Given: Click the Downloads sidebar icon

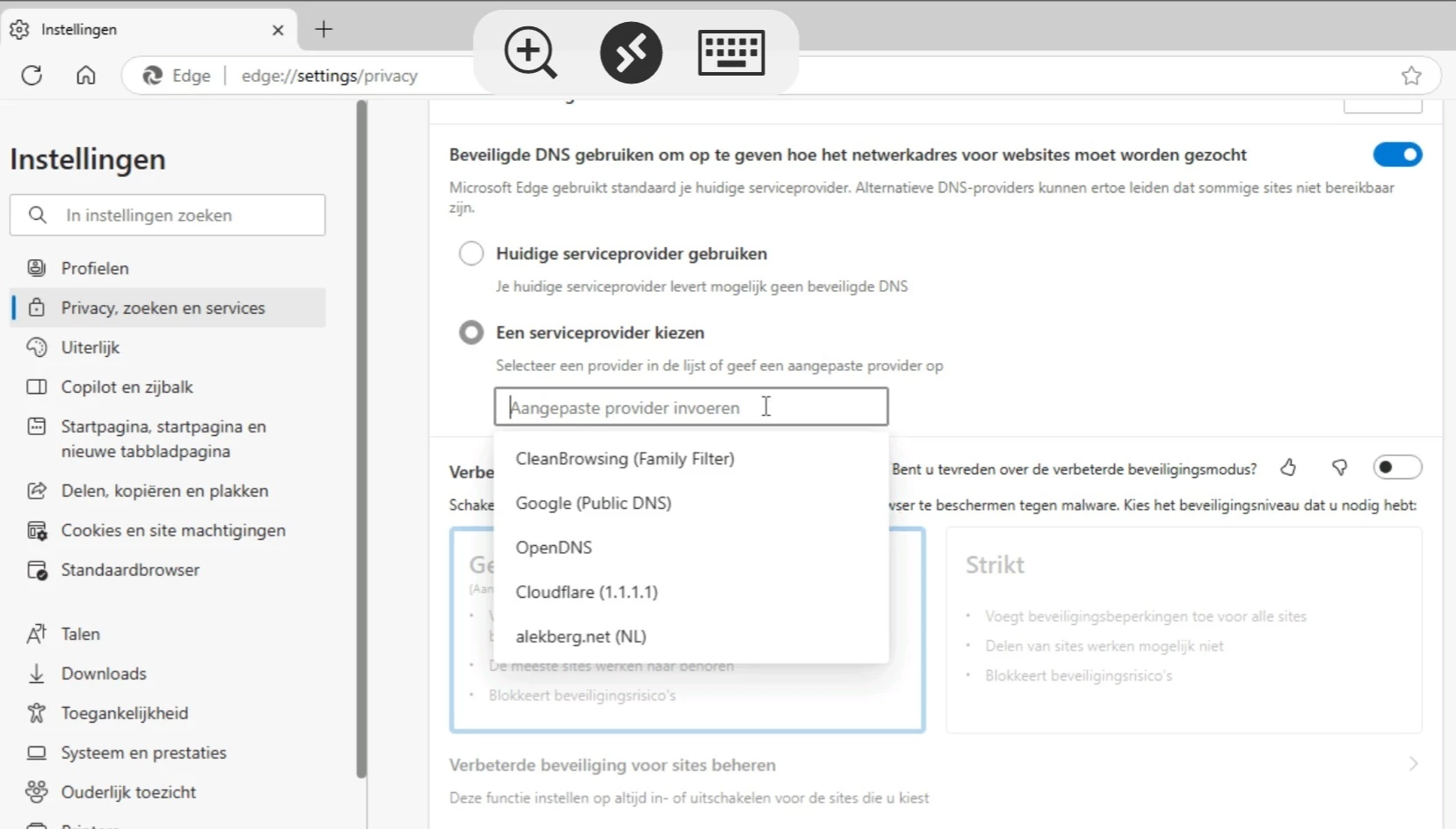Looking at the screenshot, I should coord(36,673).
